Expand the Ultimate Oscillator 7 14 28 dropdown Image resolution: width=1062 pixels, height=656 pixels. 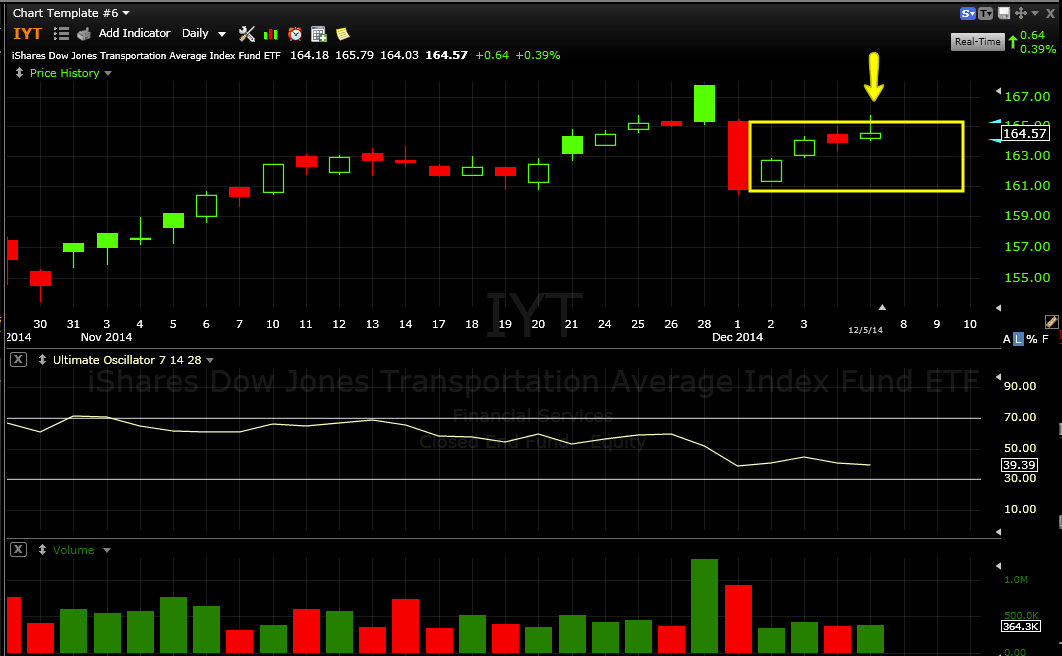(x=210, y=360)
